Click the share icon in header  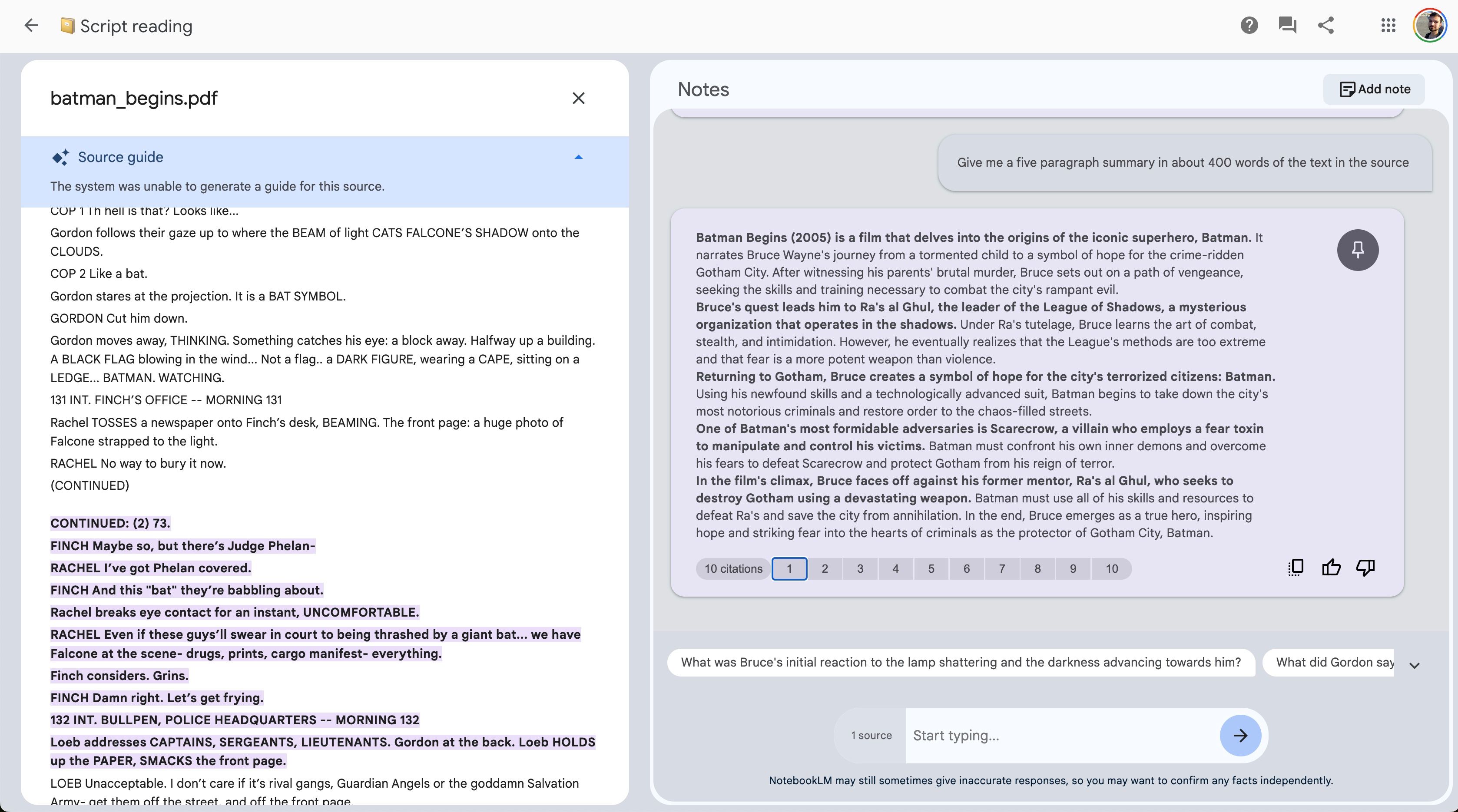pos(1326,26)
